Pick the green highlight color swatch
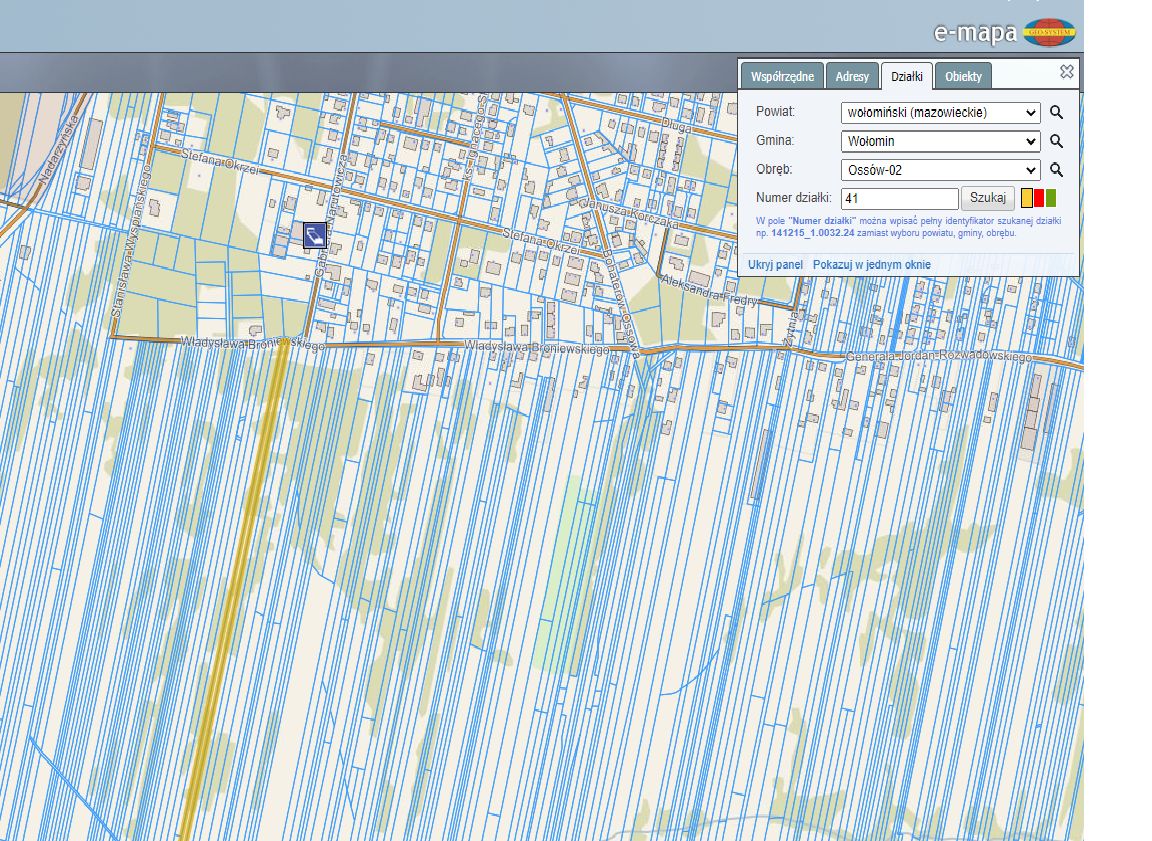Image resolution: width=1152 pixels, height=841 pixels. tap(1051, 198)
